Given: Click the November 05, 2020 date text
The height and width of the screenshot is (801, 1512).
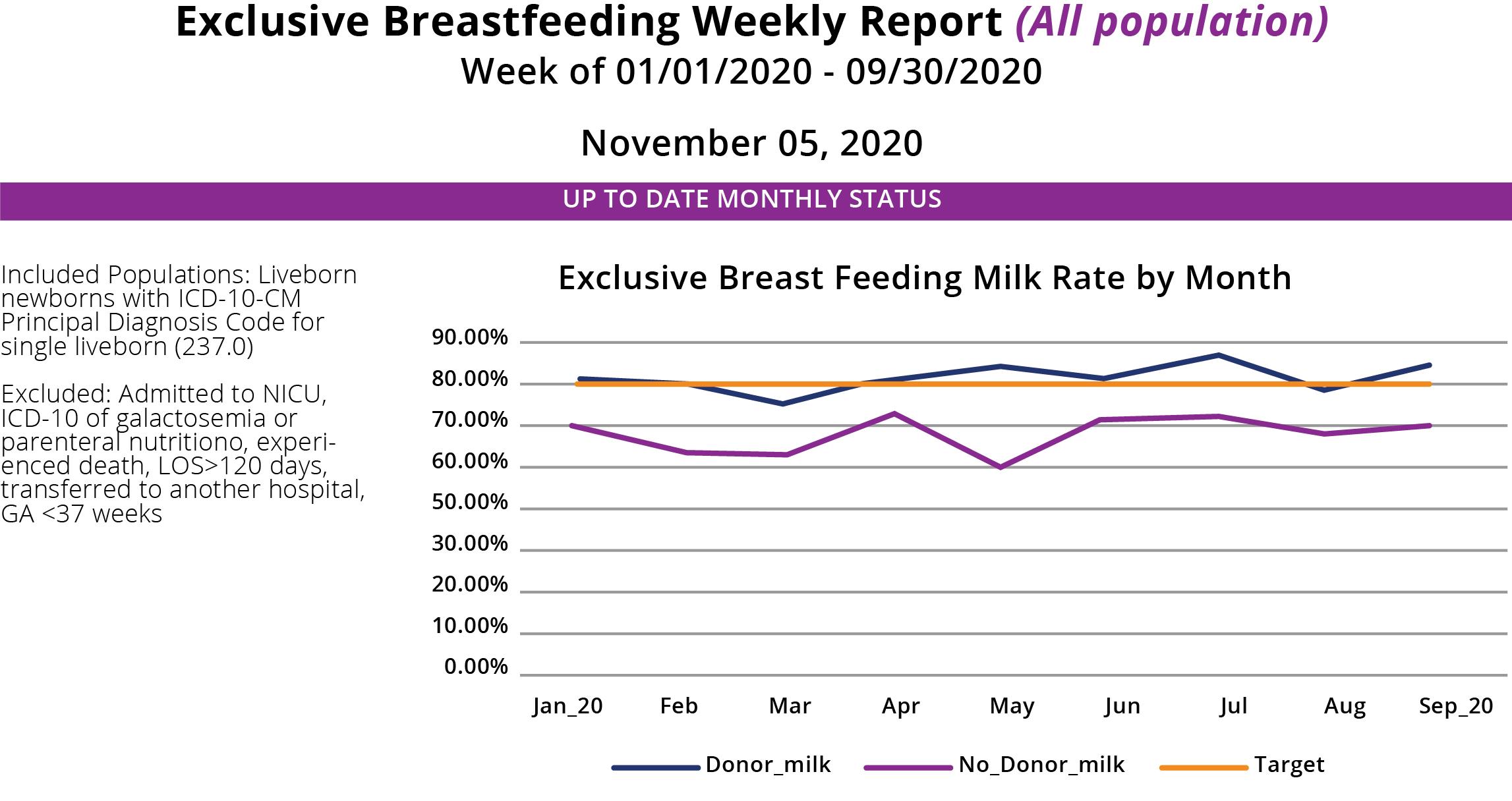Looking at the screenshot, I should pos(752,144).
